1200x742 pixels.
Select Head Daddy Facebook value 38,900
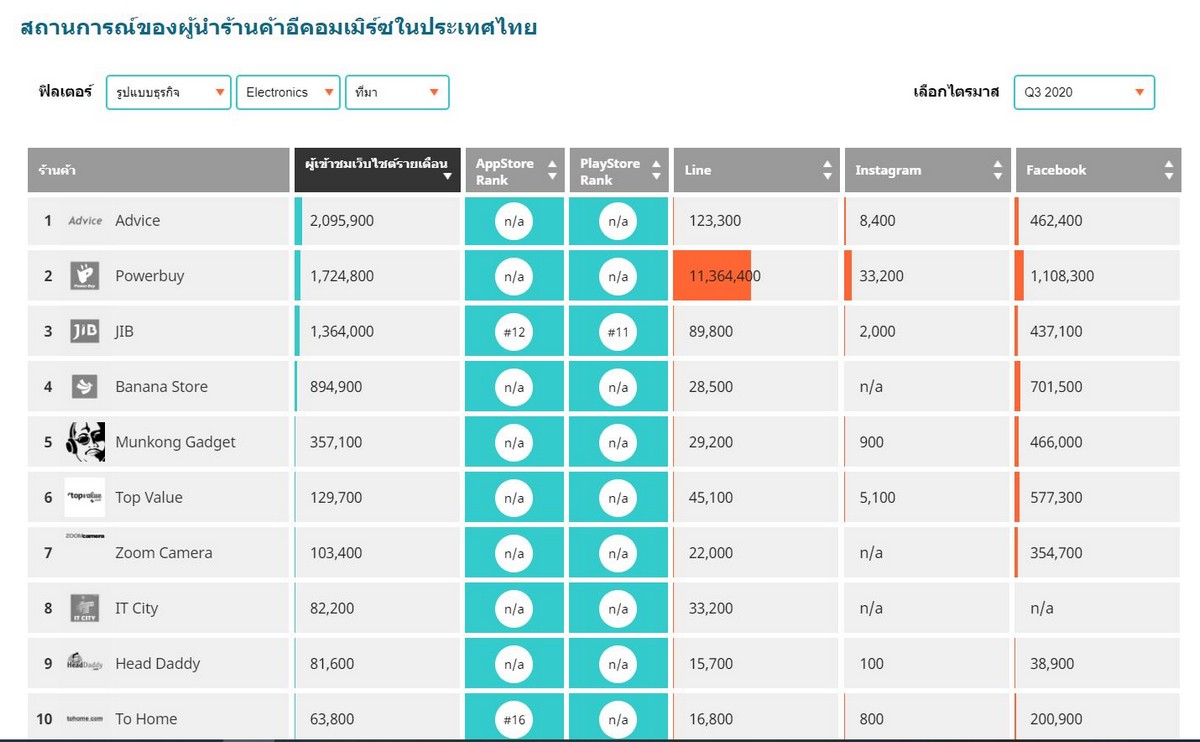(x=1052, y=663)
